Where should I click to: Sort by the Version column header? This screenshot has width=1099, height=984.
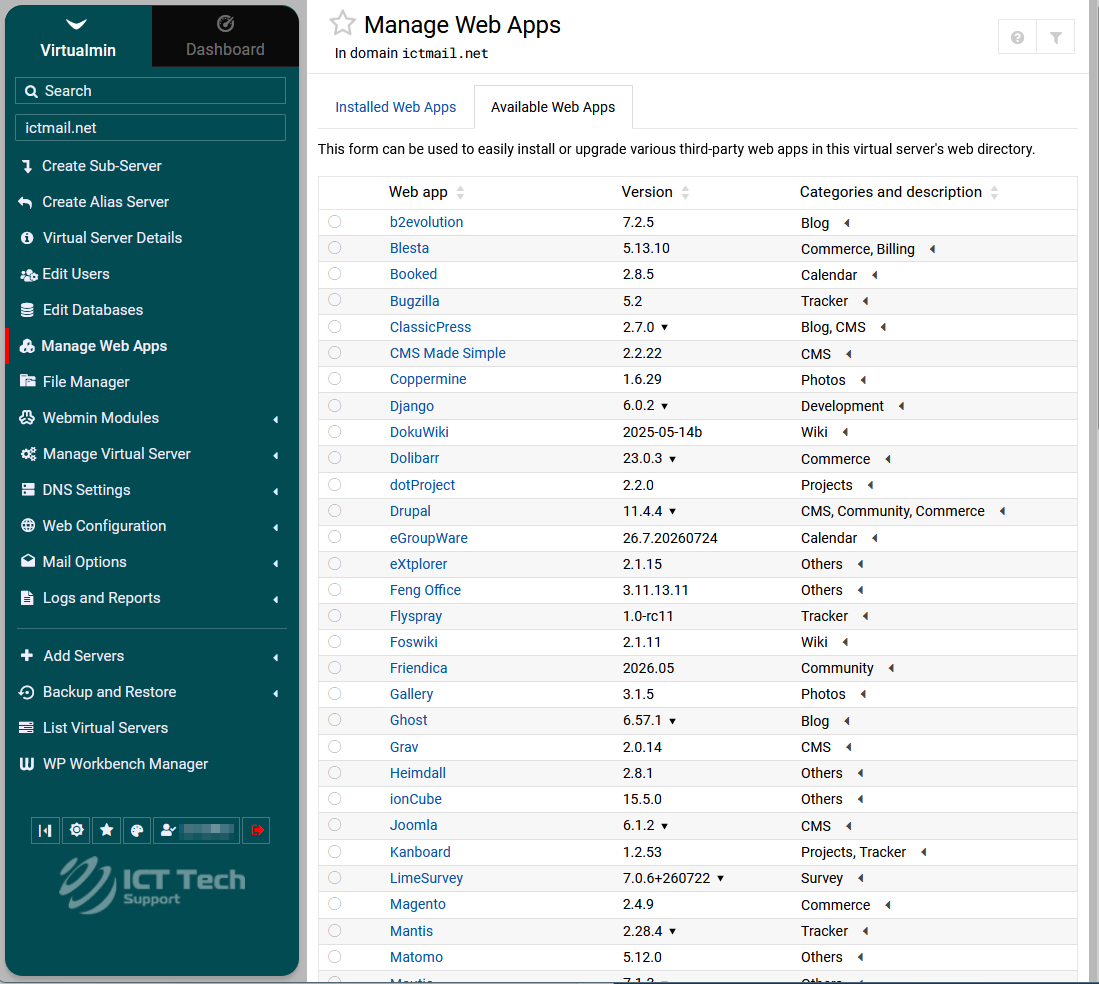tap(655, 192)
